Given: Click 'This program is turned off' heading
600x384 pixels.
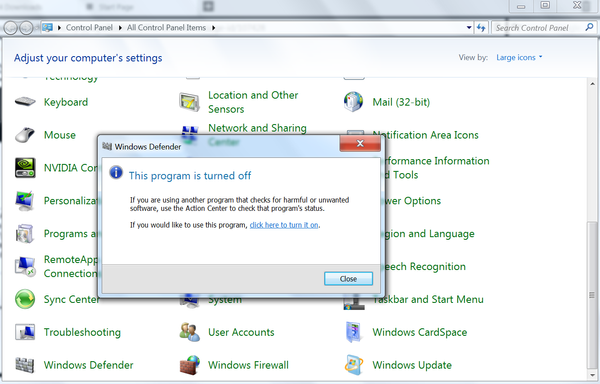Looking at the screenshot, I should tap(190, 176).
